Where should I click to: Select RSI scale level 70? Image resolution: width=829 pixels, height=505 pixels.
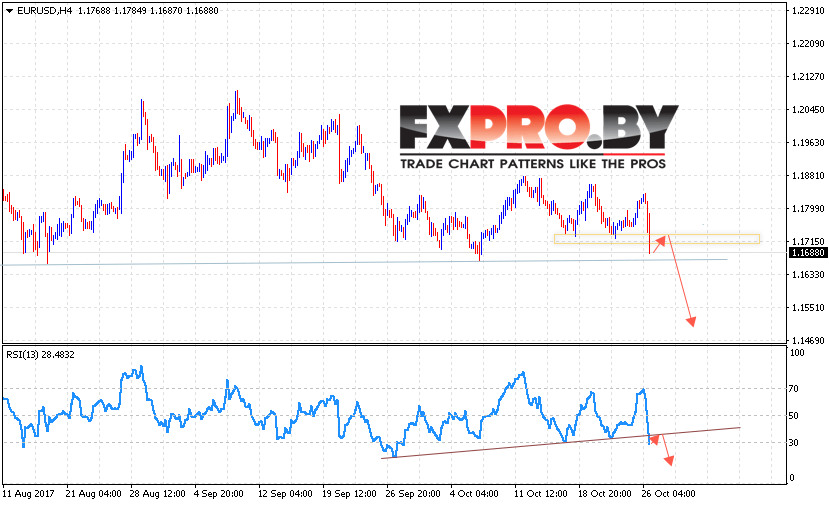(x=794, y=389)
